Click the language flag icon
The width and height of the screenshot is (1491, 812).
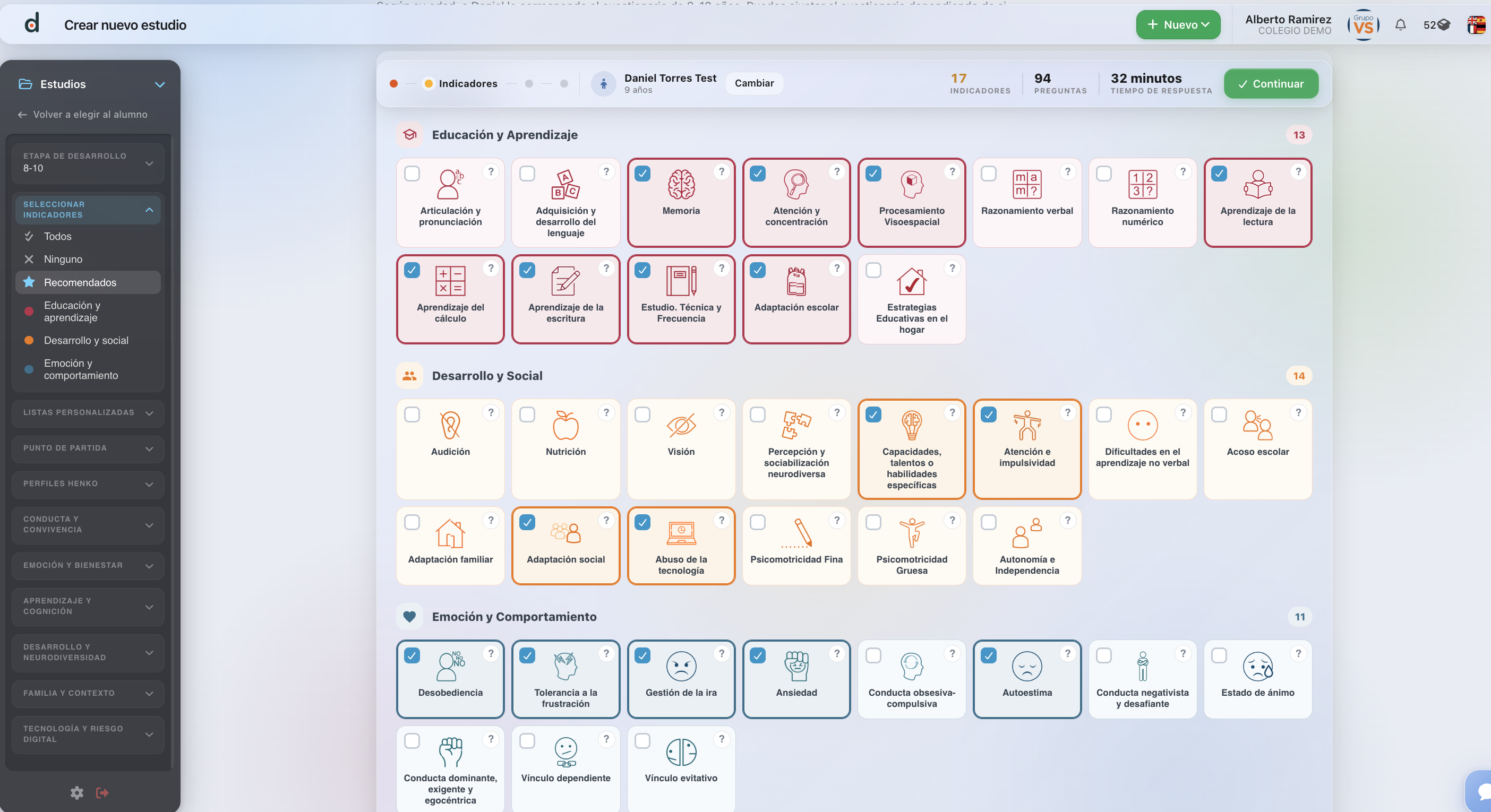[1476, 25]
